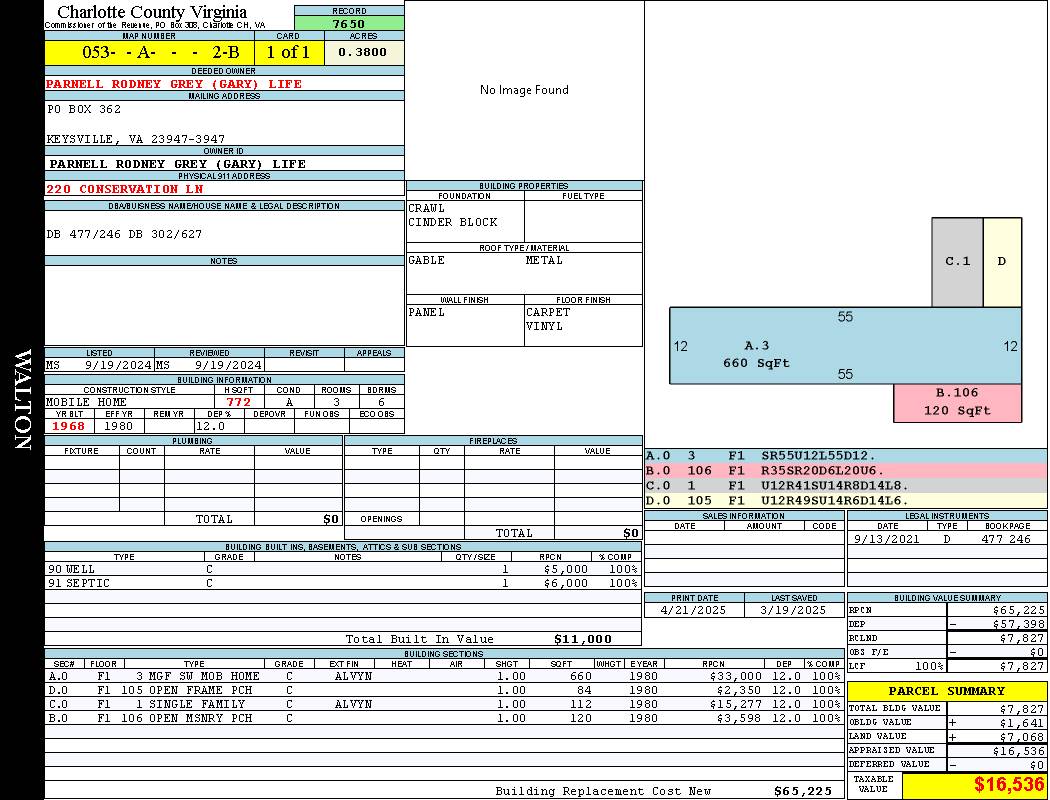The height and width of the screenshot is (800, 1050).
Task: Click the gray C.1 sketch section
Action: coord(957,262)
